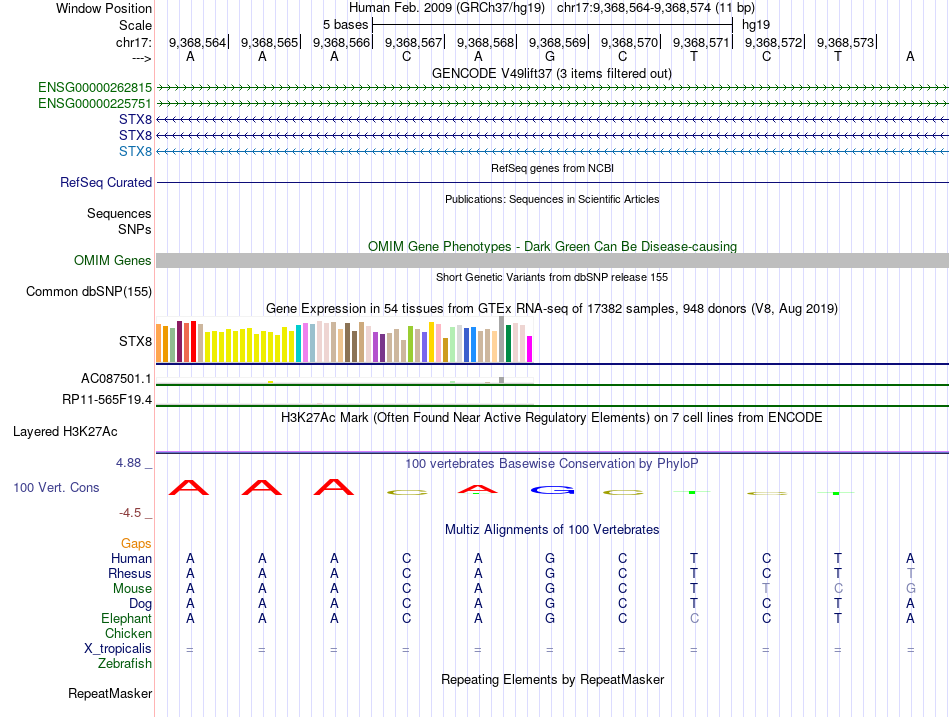Click the RefSeq Curated track label

coord(106,182)
